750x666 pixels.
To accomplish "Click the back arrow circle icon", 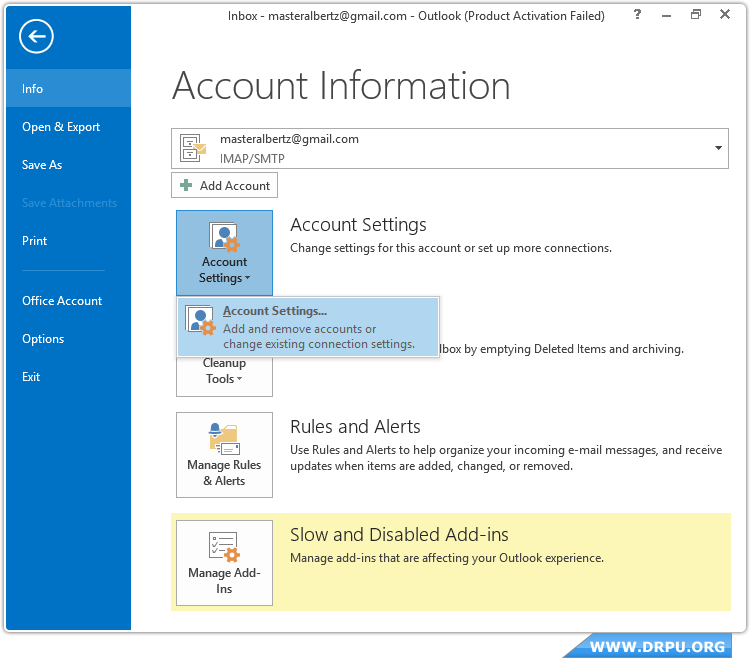I will 36,36.
